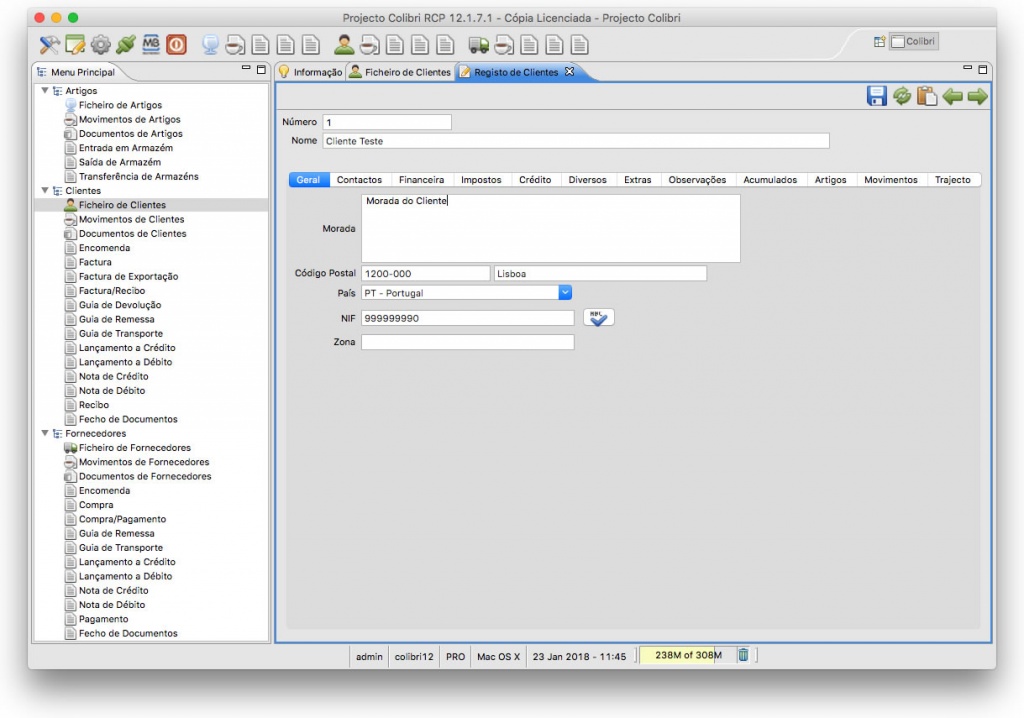Open the País dropdown showing PT - Portugal
The width and height of the screenshot is (1024, 718).
565,292
